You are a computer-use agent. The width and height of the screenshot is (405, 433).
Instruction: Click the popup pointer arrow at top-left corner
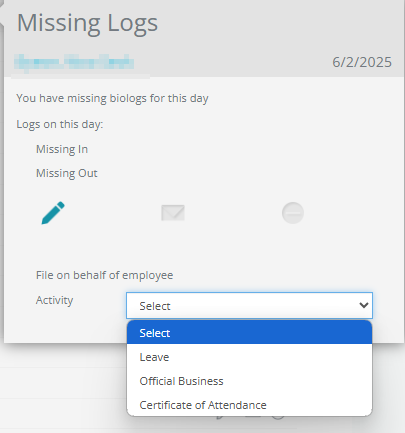click(x=2, y=13)
